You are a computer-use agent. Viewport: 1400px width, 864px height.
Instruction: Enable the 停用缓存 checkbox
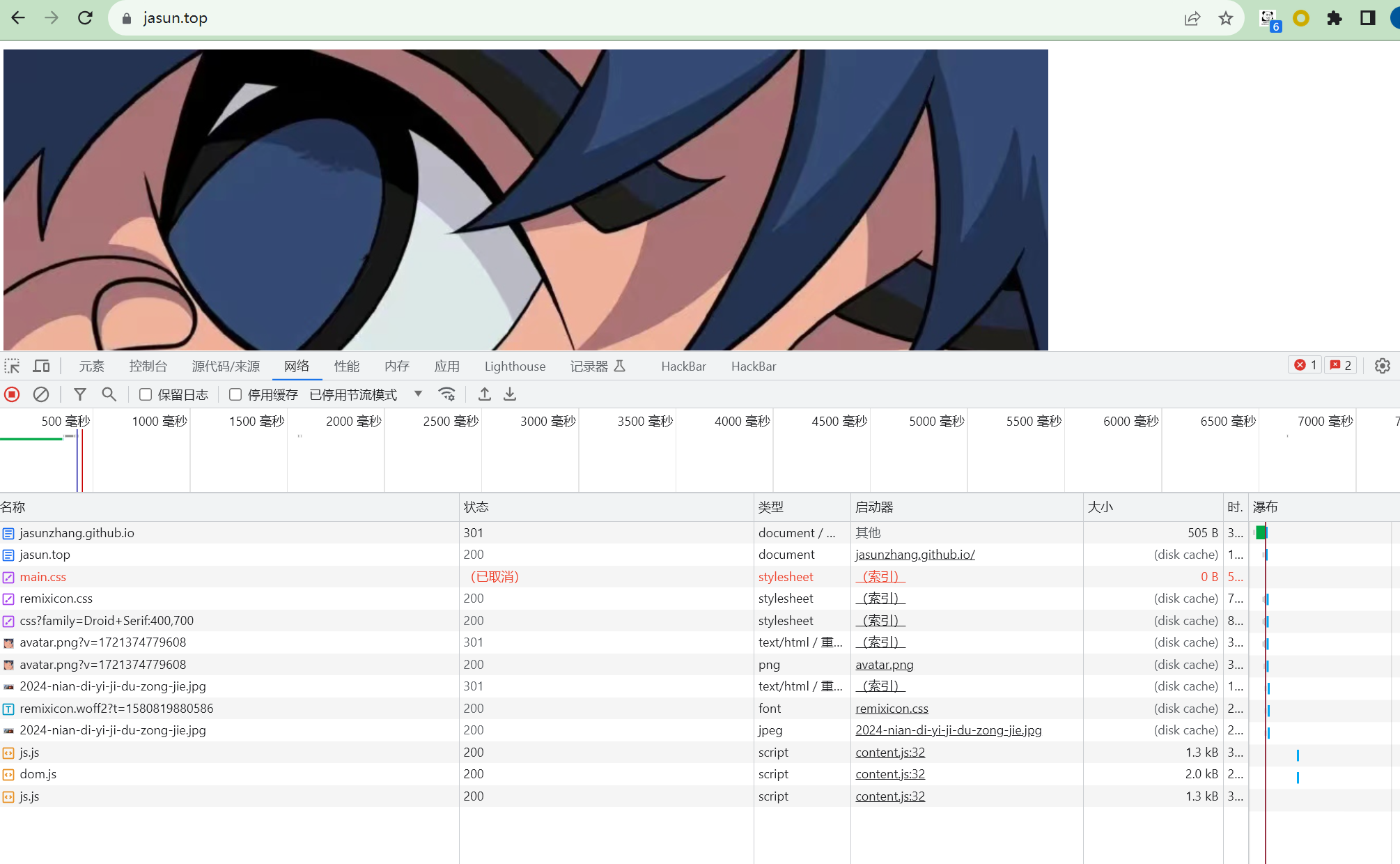pyautogui.click(x=235, y=394)
